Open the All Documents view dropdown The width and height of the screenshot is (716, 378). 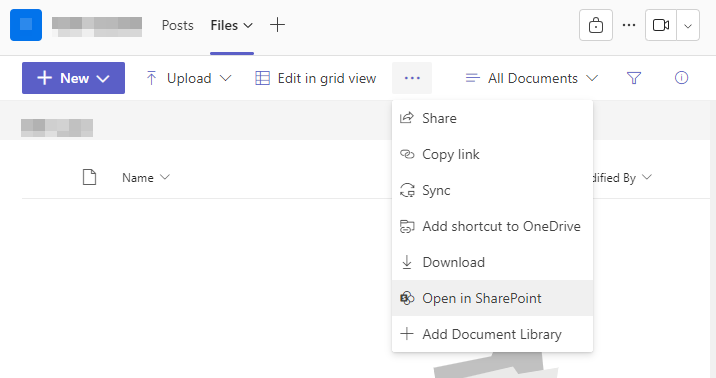point(532,78)
